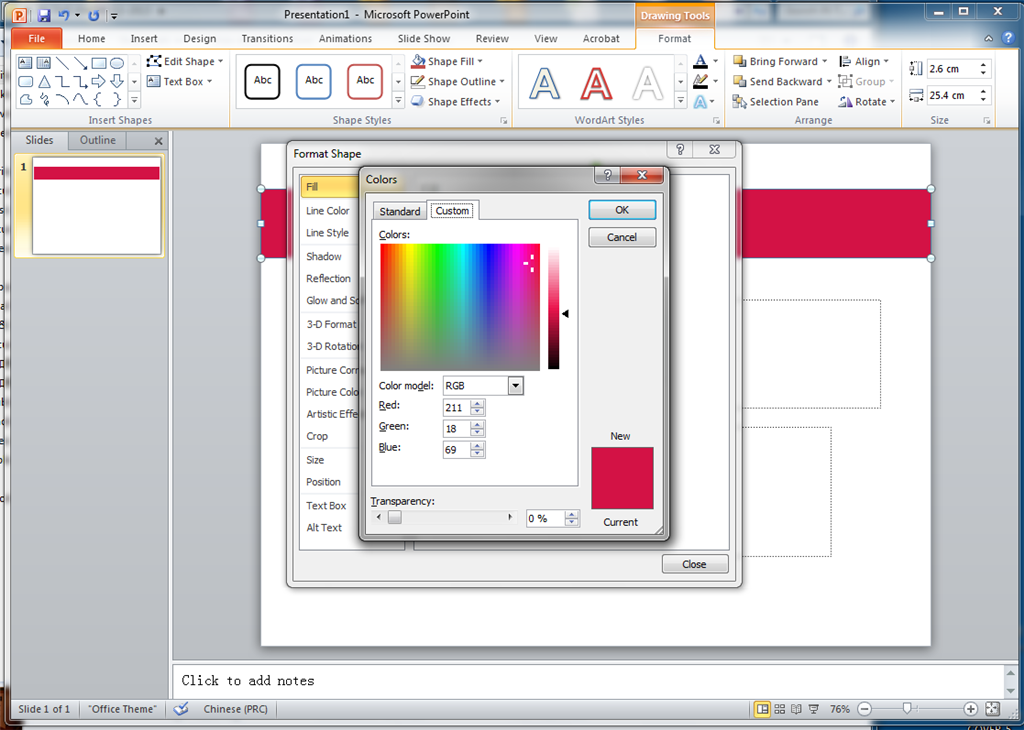Click the Undo icon in title bar

tap(64, 15)
